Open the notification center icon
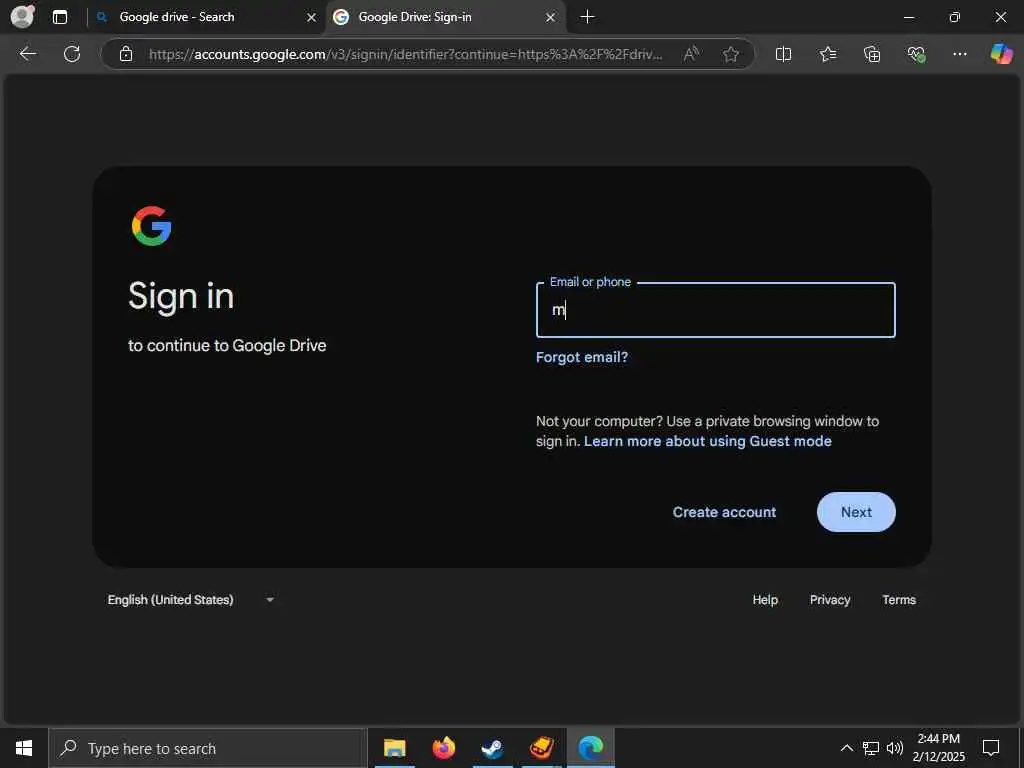 (991, 748)
